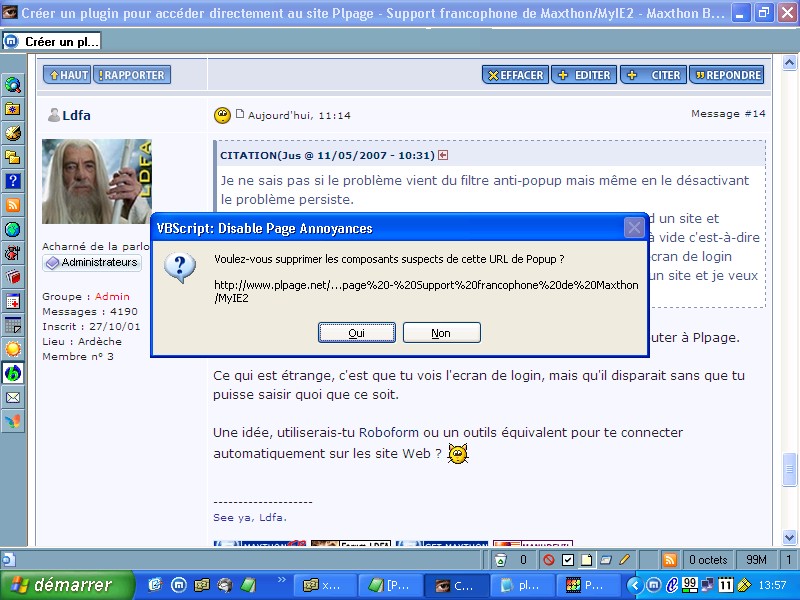Switch to the 'P...' colorful grid taskbar window

pyautogui.click(x=589, y=585)
